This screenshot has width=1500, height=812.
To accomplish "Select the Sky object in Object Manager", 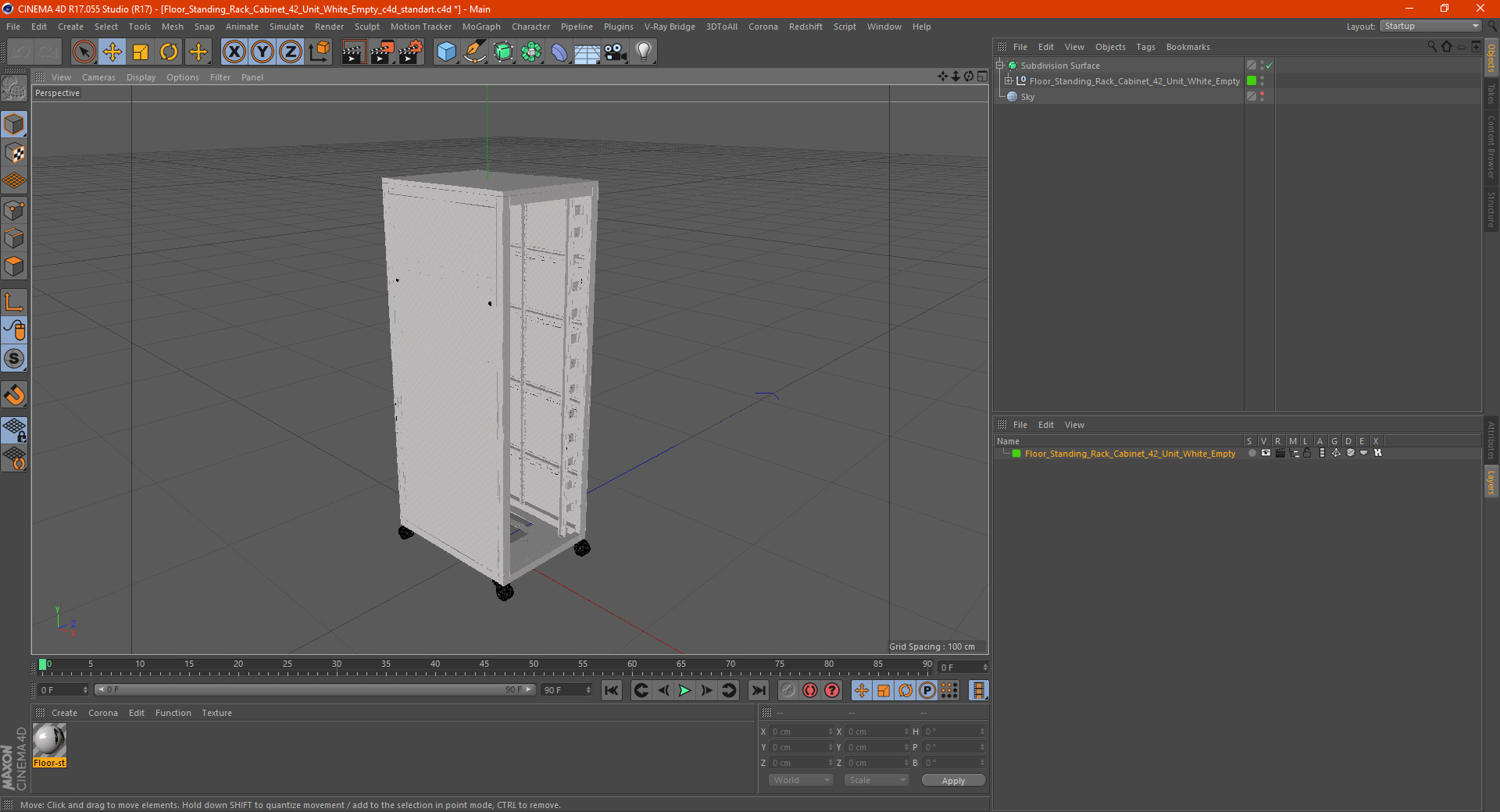I will point(1027,97).
